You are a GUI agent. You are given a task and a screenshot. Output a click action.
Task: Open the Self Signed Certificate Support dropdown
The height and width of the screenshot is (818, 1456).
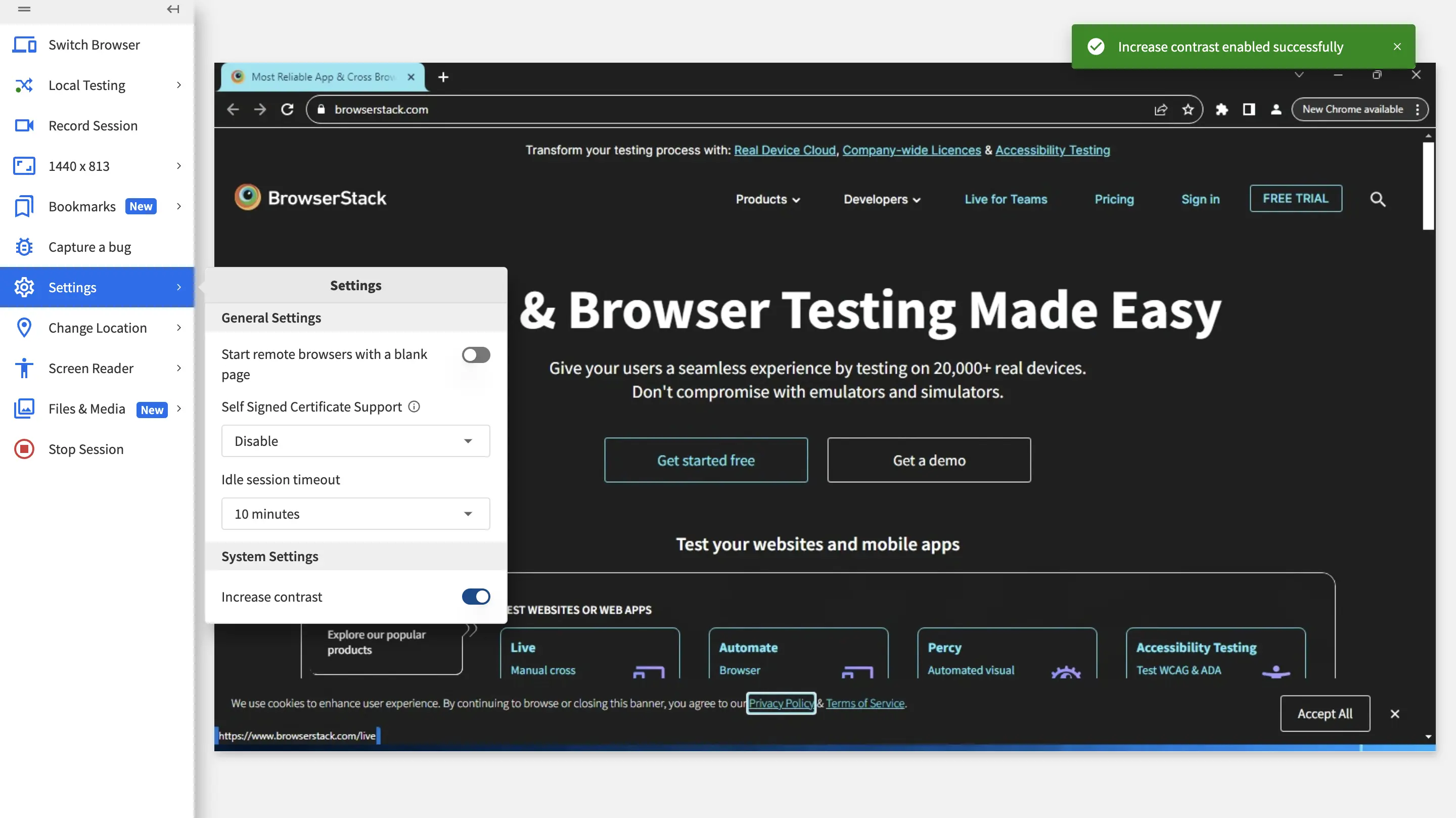(355, 441)
